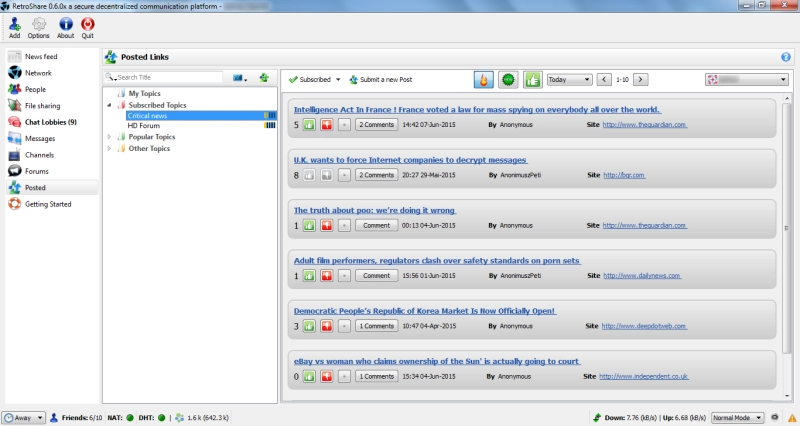Click the Add friend toolbar icon
The image size is (800, 426).
(x=15, y=24)
